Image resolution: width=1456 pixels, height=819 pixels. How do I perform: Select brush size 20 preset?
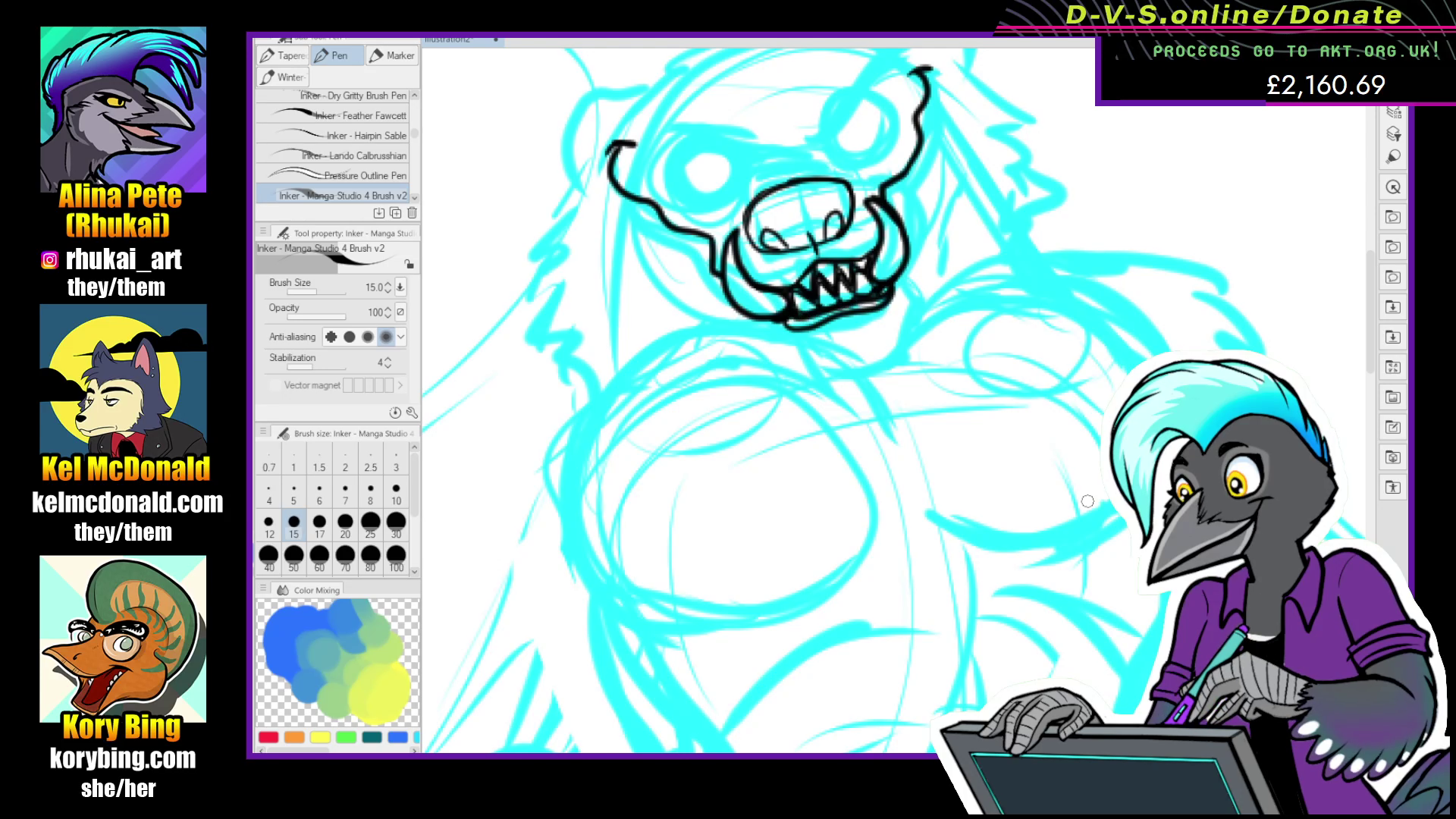[345, 525]
